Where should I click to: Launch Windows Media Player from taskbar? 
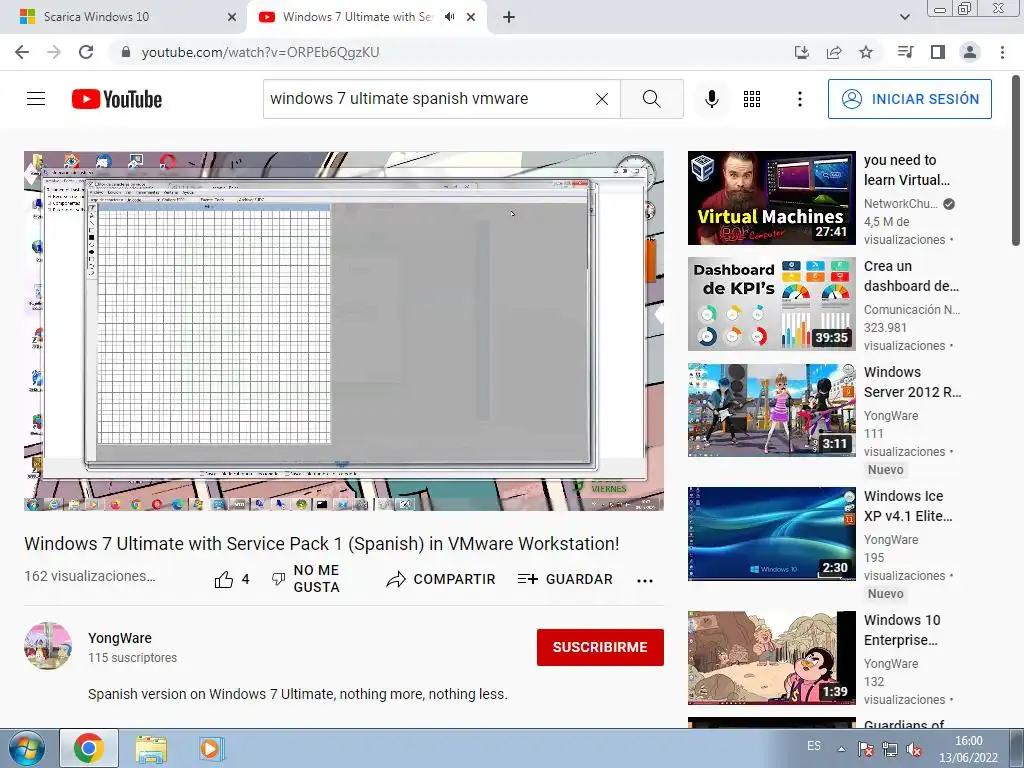tap(211, 748)
